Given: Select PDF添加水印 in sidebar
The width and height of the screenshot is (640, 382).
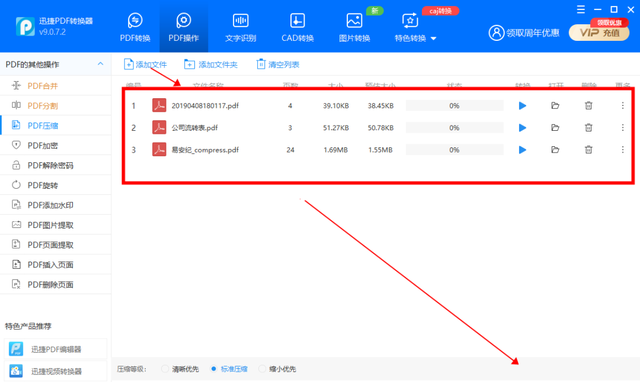Looking at the screenshot, I should click(x=56, y=205).
